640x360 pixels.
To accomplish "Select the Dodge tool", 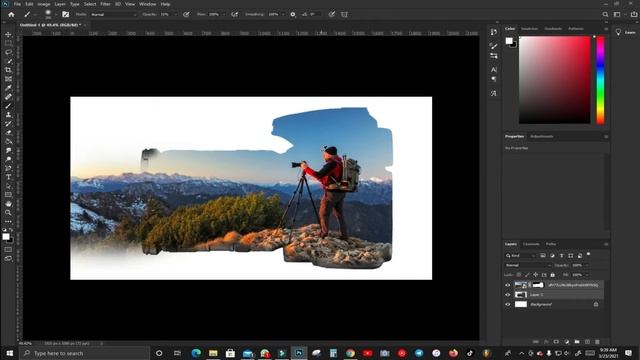I will pyautogui.click(x=8, y=159).
